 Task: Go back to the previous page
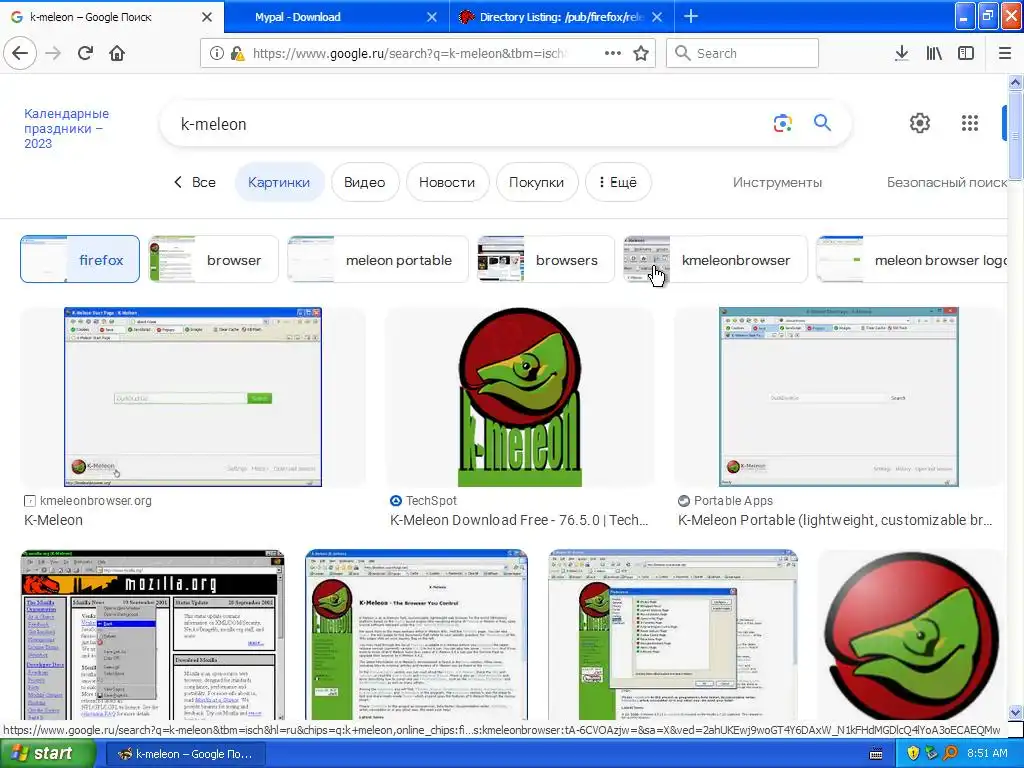[20, 53]
